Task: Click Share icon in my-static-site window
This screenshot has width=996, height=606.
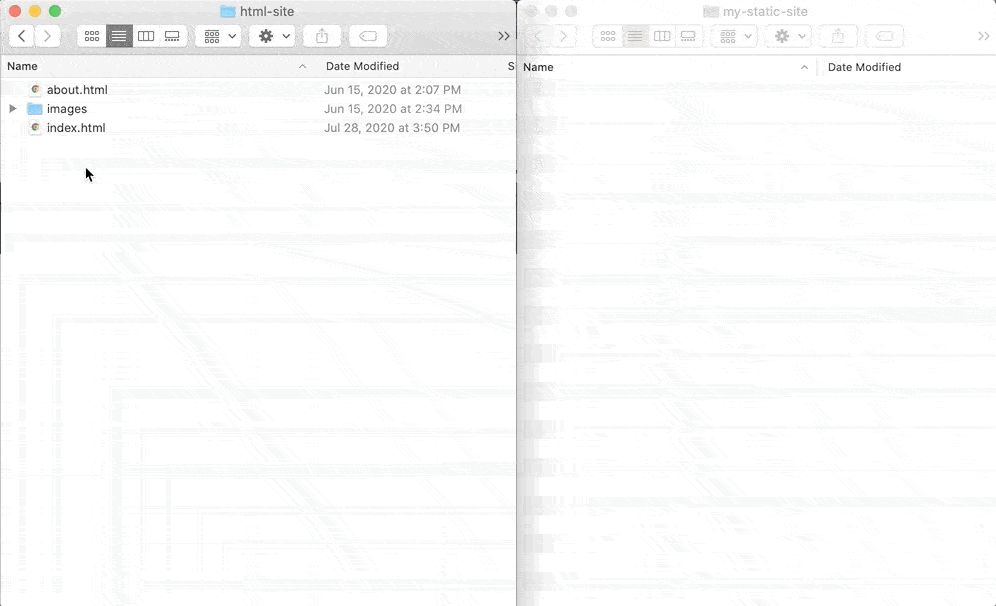Action: 838,36
